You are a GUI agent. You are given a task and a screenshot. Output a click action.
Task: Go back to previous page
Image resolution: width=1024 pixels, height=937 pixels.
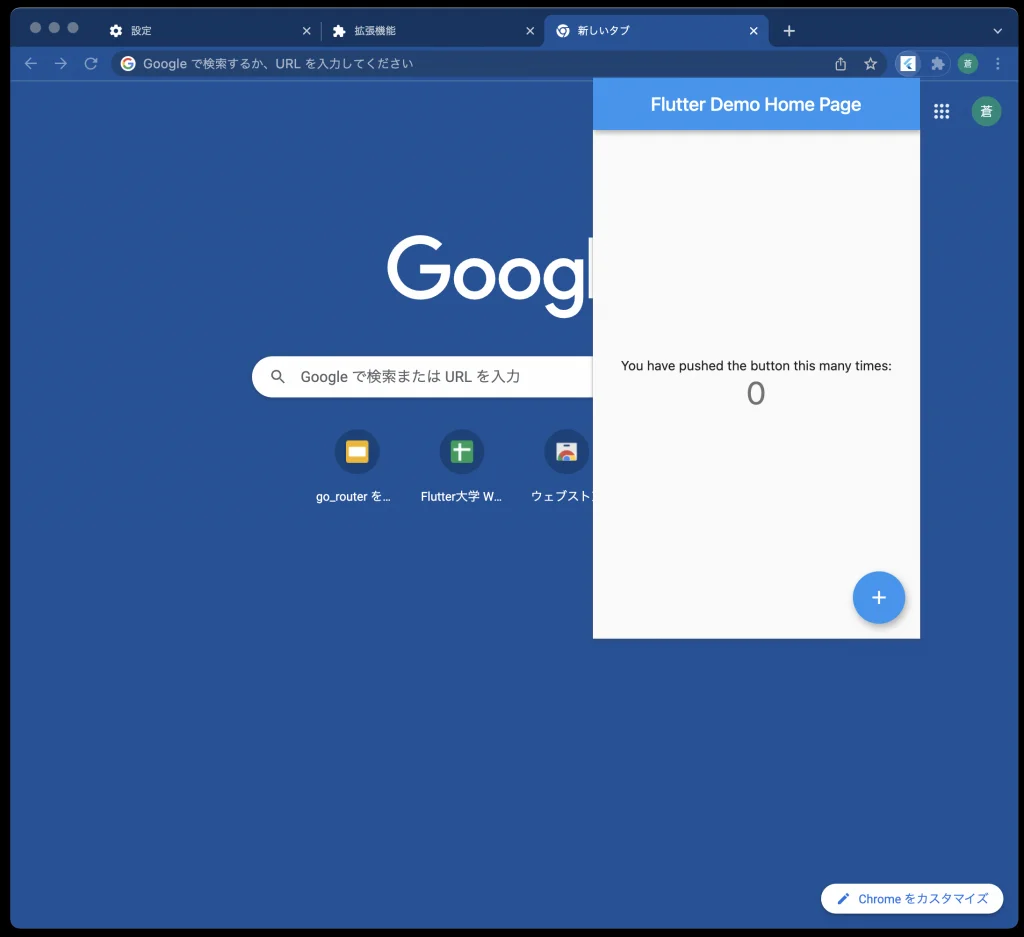click(31, 64)
